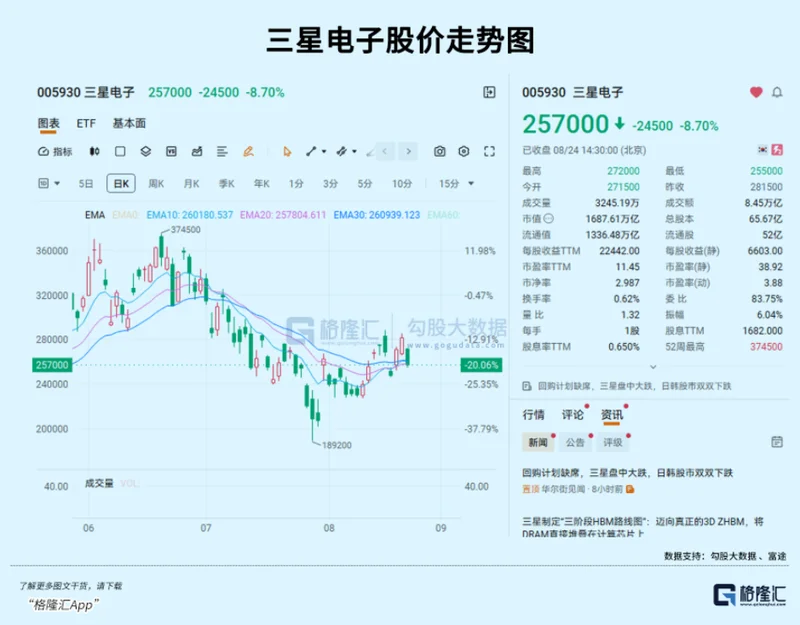Toggle the faded VOL volume legend label
This screenshot has height=625, width=800.
coord(130,484)
